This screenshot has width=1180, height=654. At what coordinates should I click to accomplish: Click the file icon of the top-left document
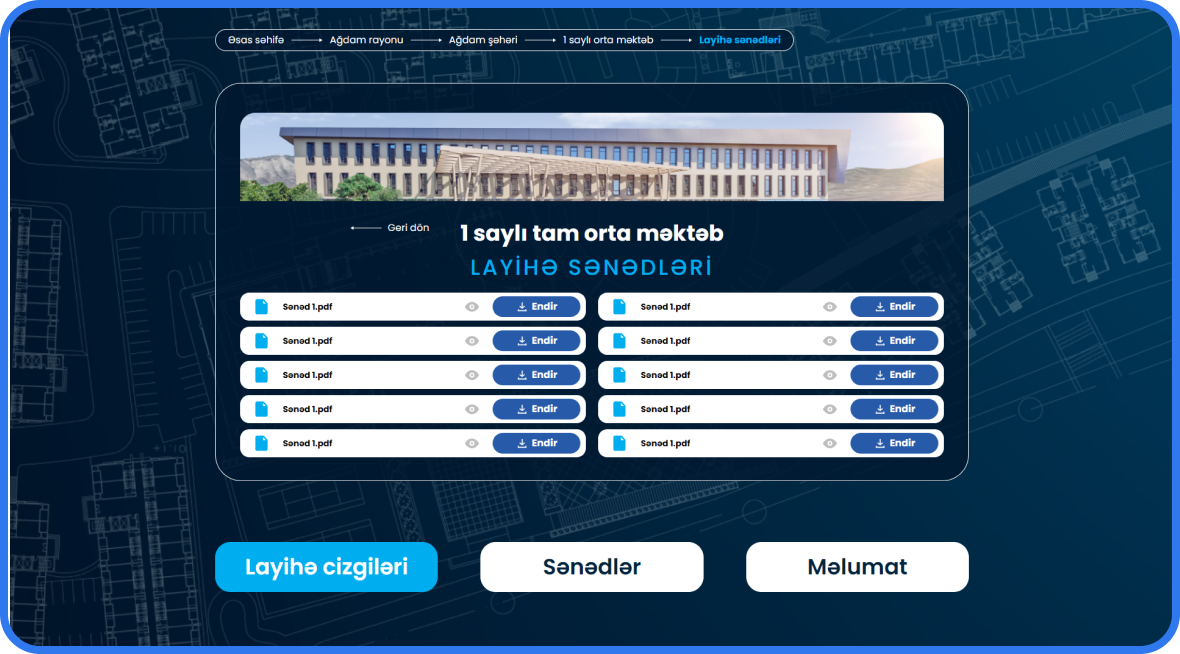[262, 307]
